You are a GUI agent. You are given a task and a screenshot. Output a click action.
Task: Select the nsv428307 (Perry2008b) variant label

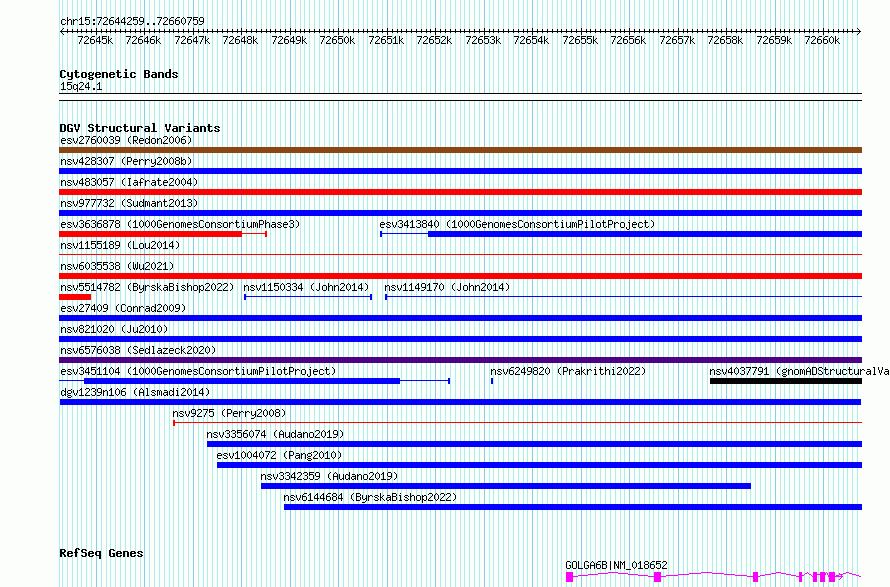pos(126,161)
